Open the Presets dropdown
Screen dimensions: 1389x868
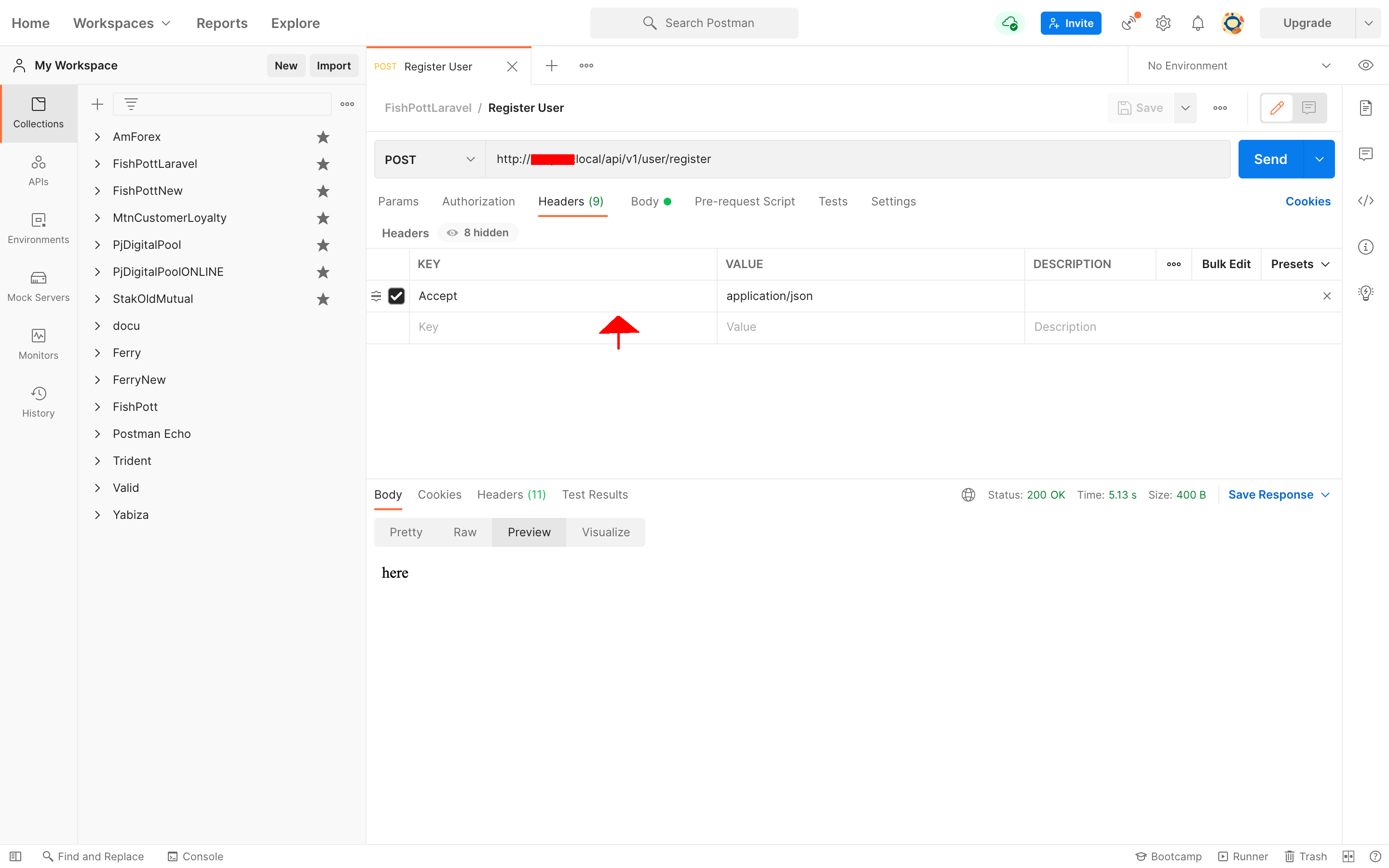(x=1300, y=264)
